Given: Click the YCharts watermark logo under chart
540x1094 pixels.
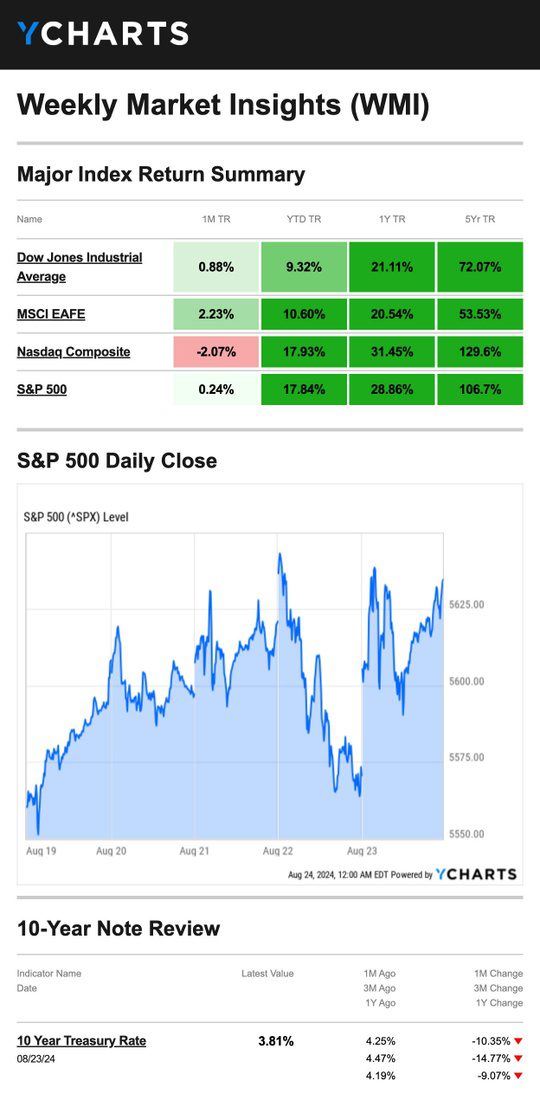Looking at the screenshot, I should click(477, 874).
